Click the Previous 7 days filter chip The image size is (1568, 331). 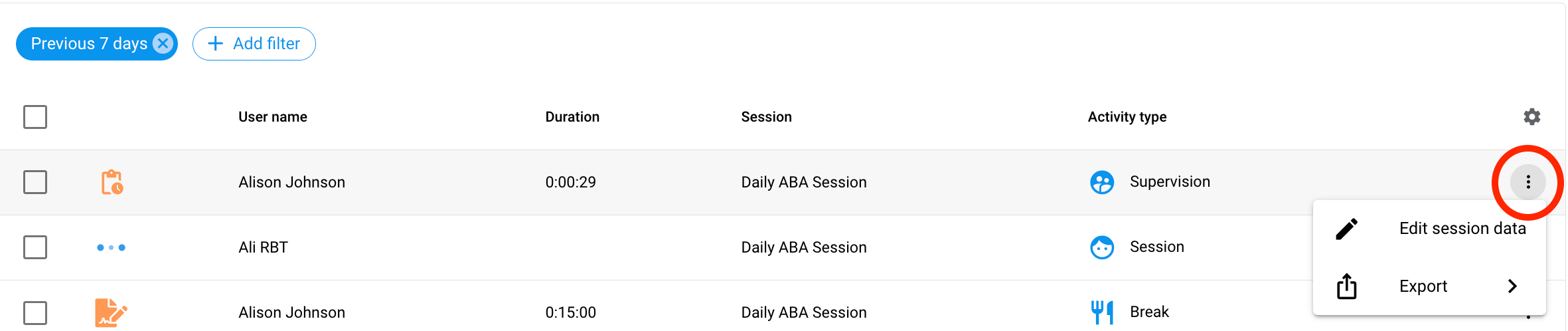coord(88,44)
